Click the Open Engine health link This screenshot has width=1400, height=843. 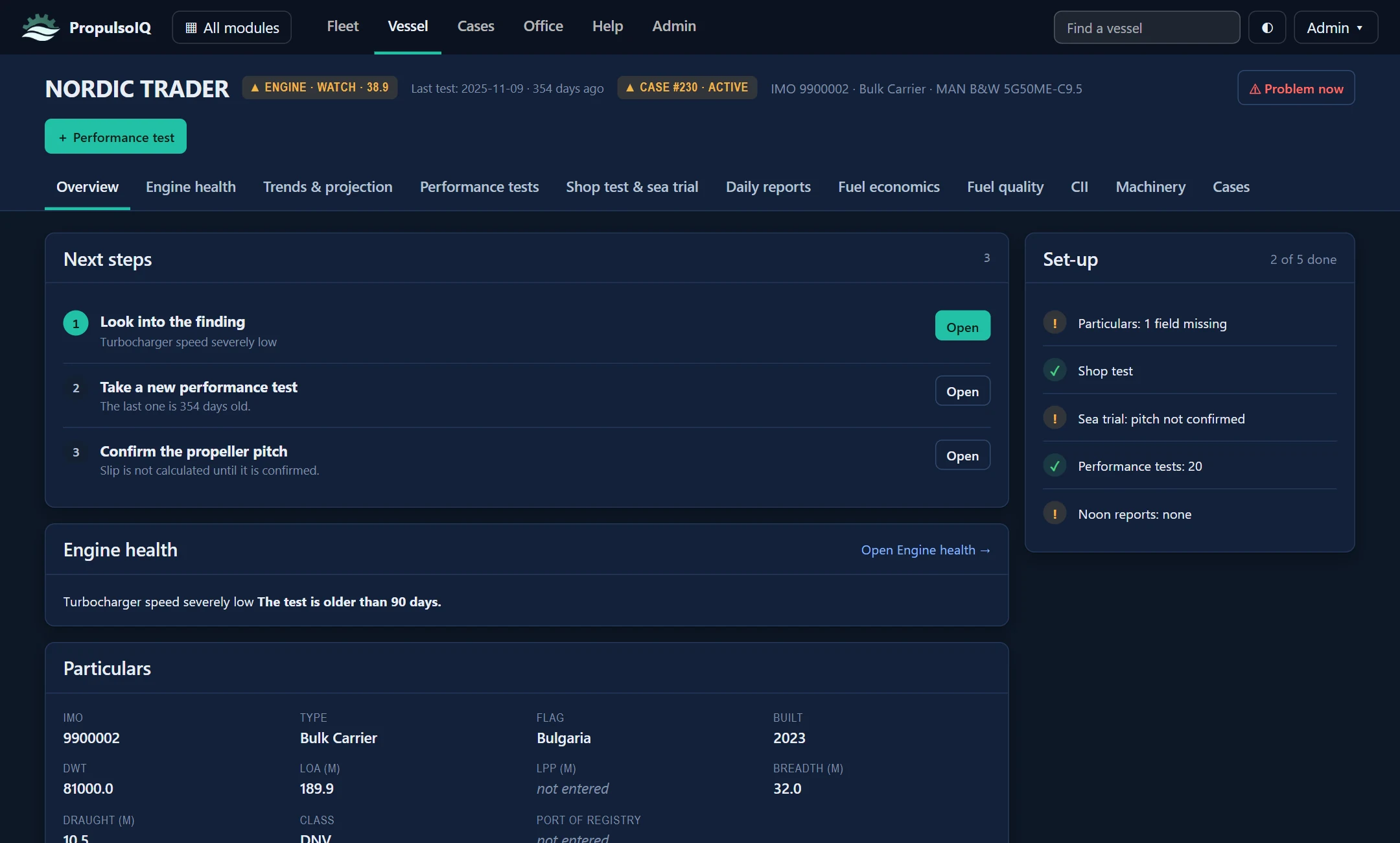coord(926,550)
